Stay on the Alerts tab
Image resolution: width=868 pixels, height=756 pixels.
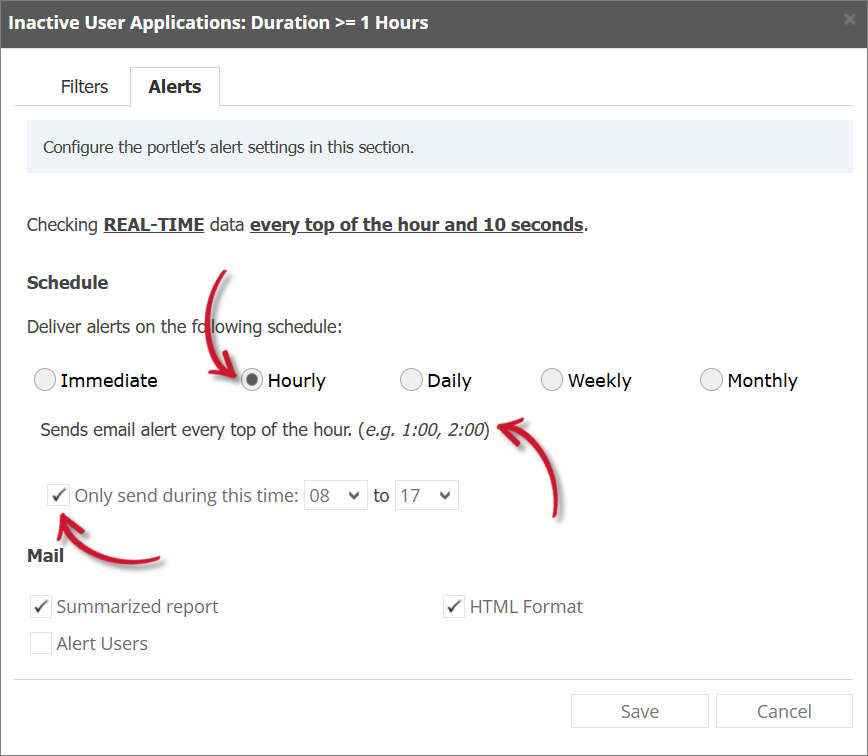174,87
